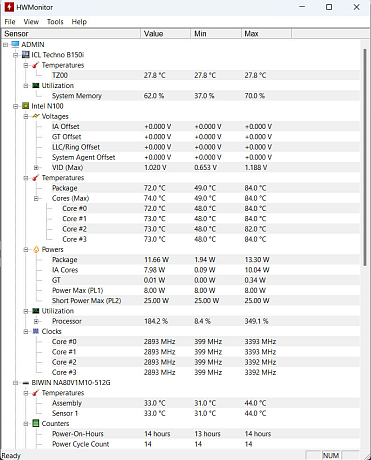This screenshot has width=371, height=460.
Task: Open the Tools menu
Action: tap(55, 22)
